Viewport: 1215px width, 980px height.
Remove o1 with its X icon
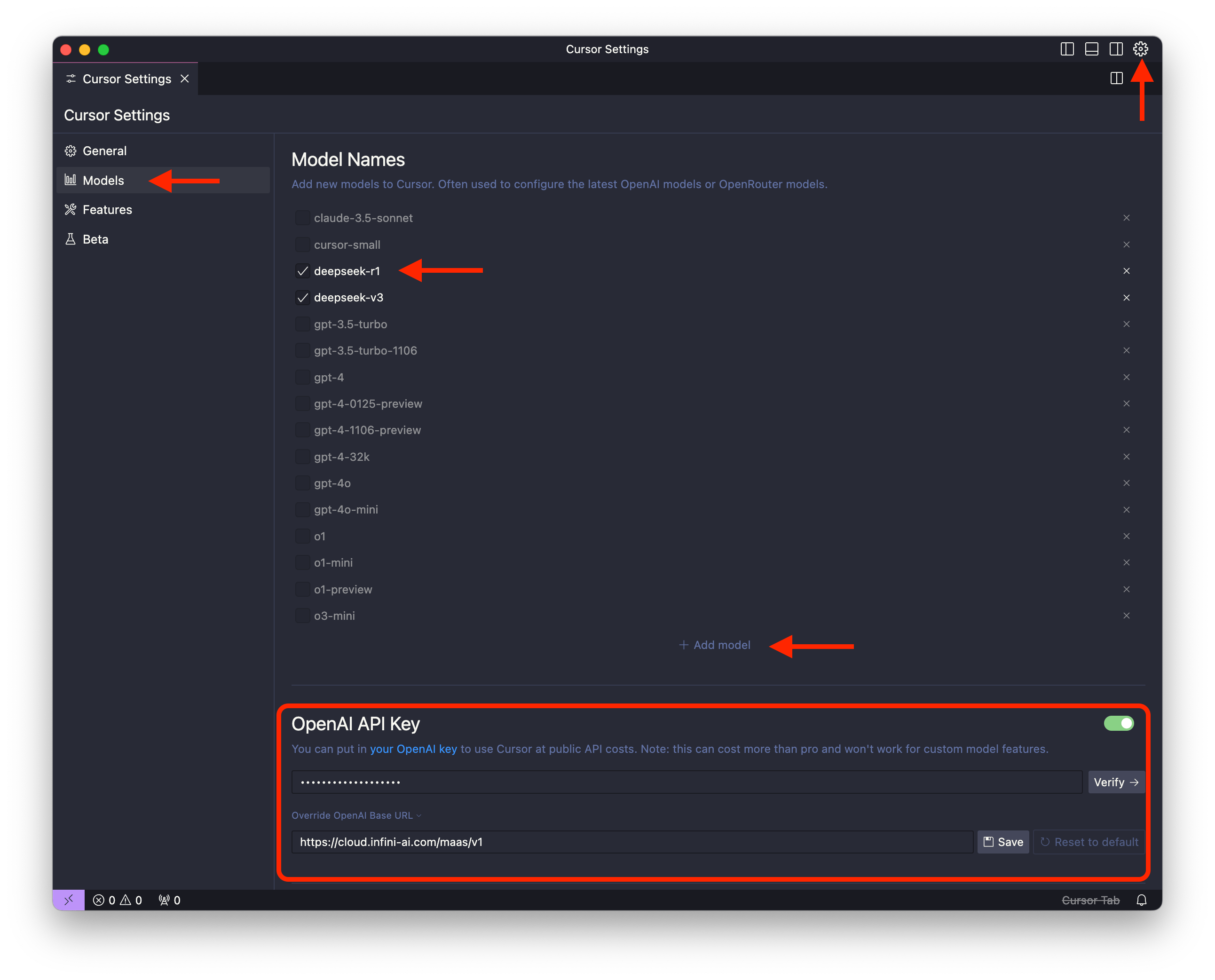(x=1127, y=536)
